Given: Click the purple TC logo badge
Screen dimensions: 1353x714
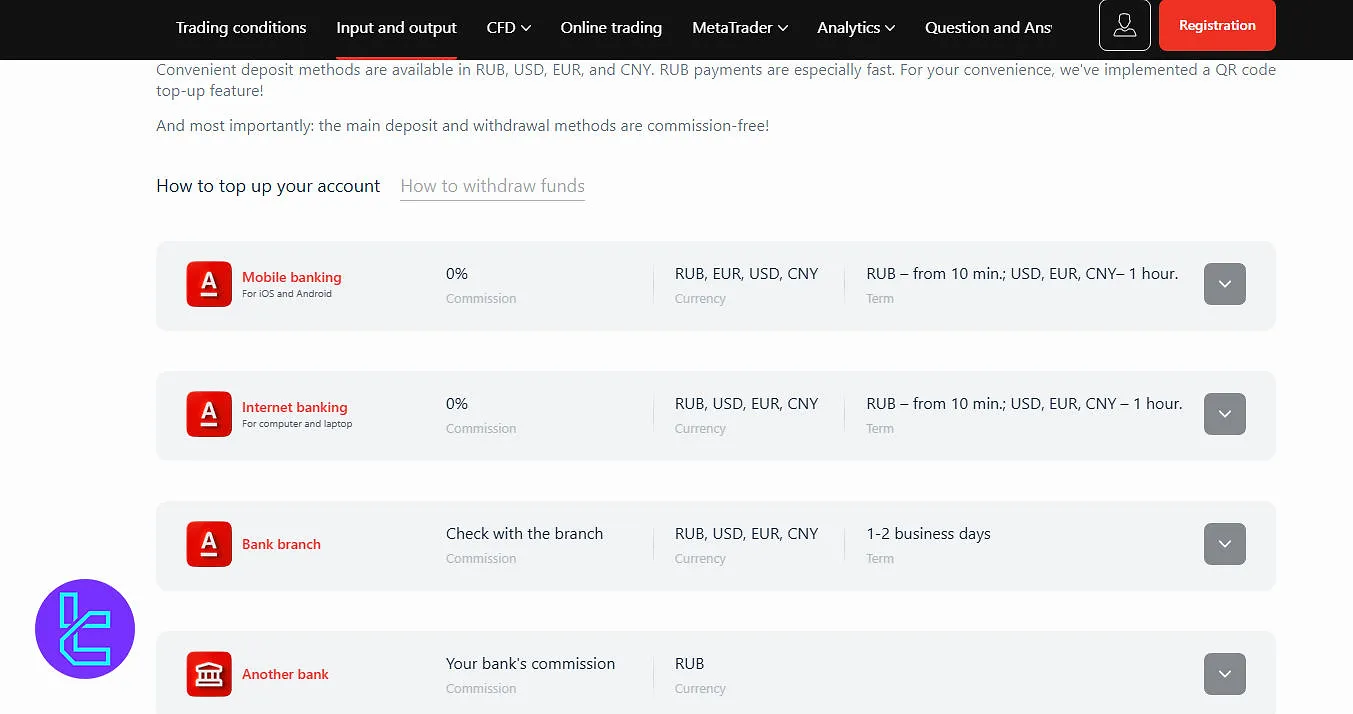Looking at the screenshot, I should 85,629.
